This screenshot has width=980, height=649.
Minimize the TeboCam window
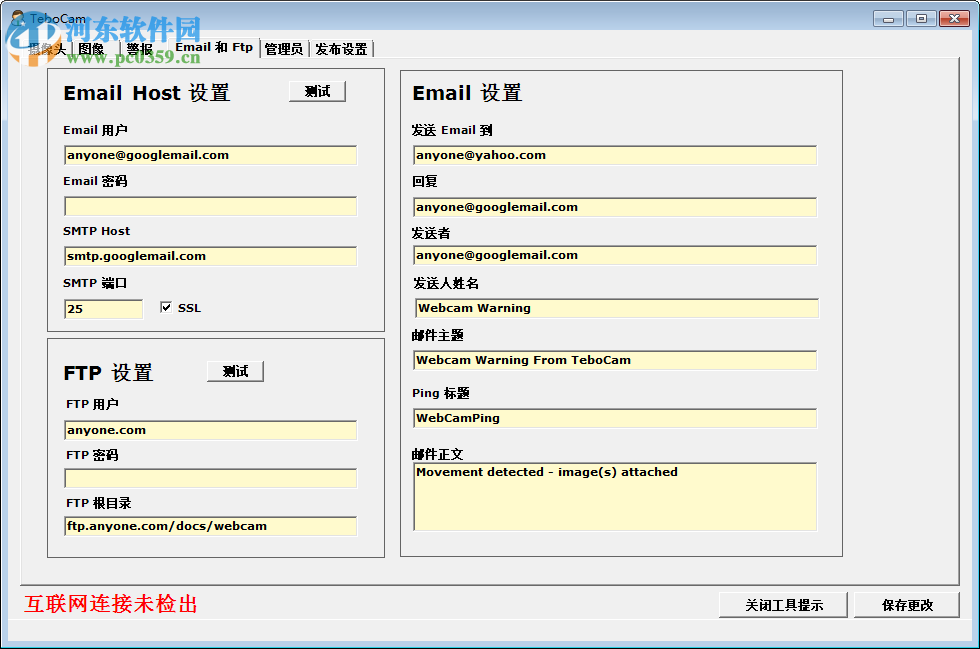pos(888,19)
